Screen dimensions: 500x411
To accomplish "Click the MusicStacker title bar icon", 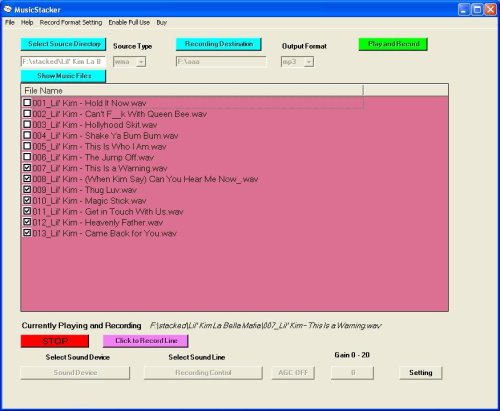I will [x=8, y=9].
